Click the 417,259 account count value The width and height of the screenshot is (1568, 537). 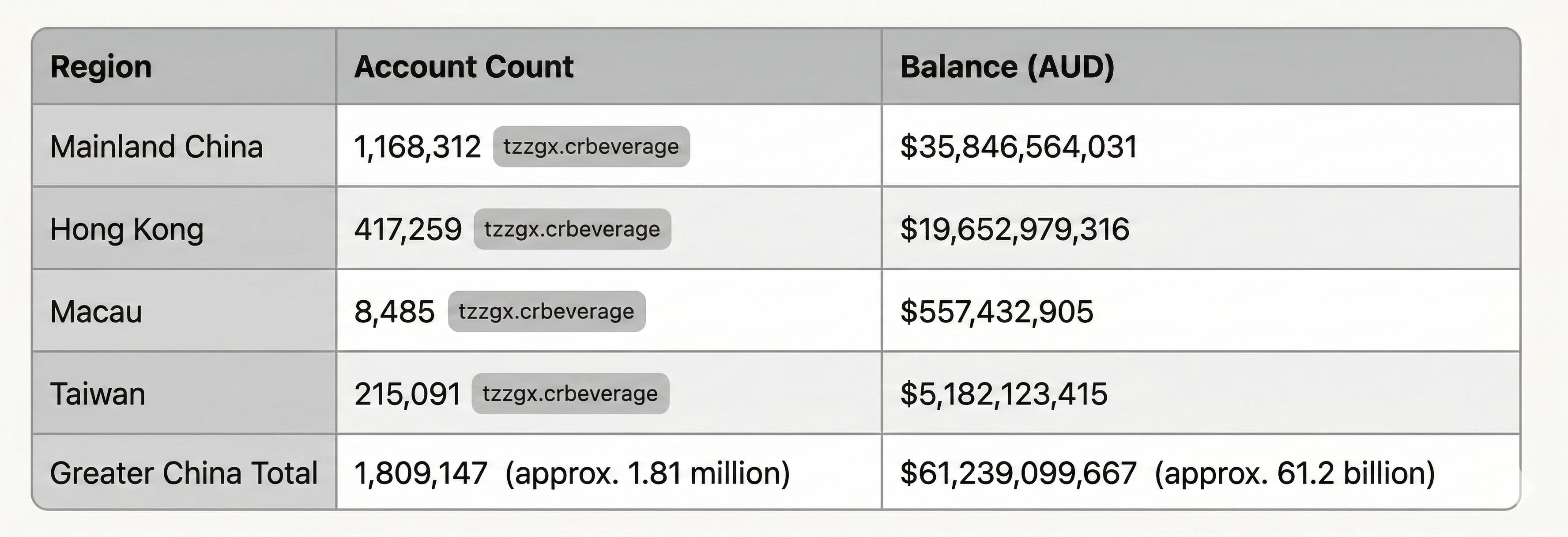(408, 230)
